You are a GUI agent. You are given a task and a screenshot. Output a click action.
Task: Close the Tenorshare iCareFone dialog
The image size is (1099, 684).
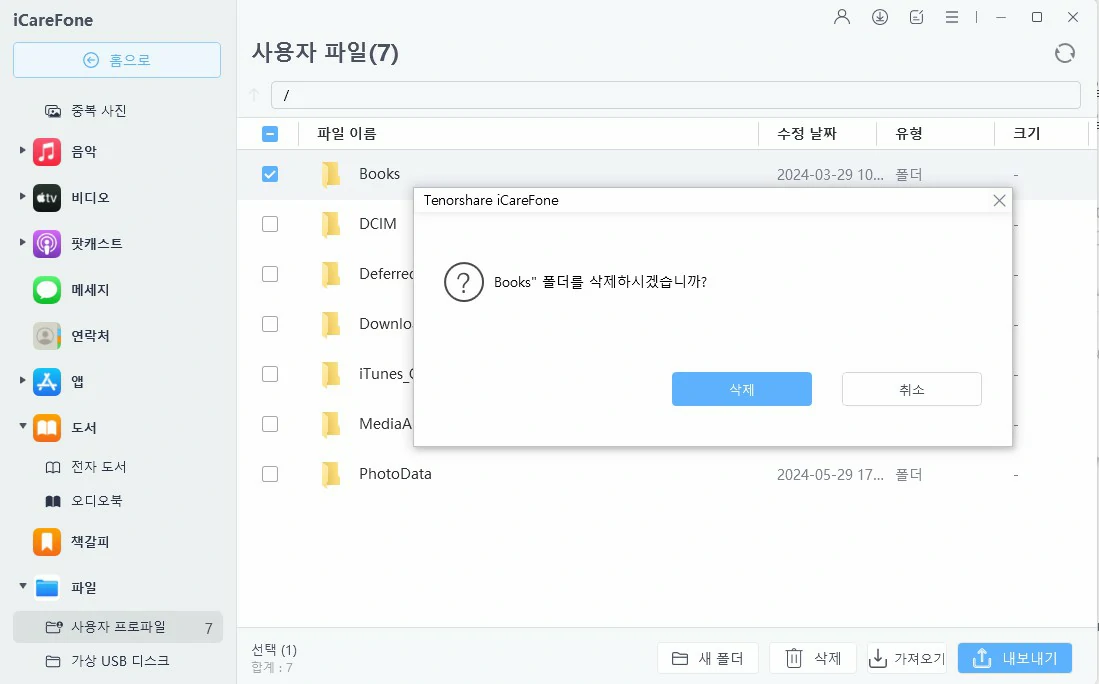pyautogui.click(x=998, y=201)
